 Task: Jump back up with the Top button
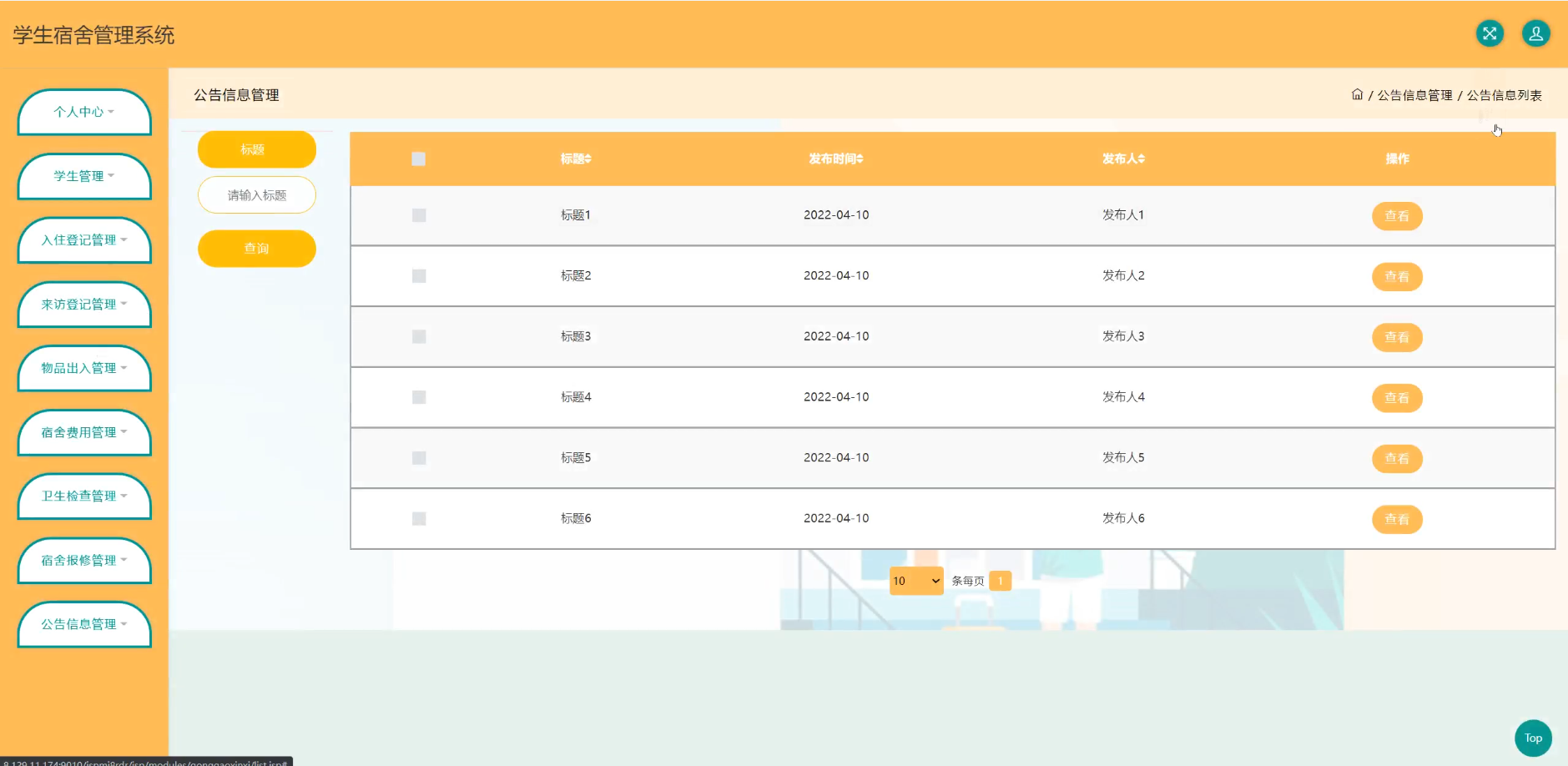pos(1533,738)
